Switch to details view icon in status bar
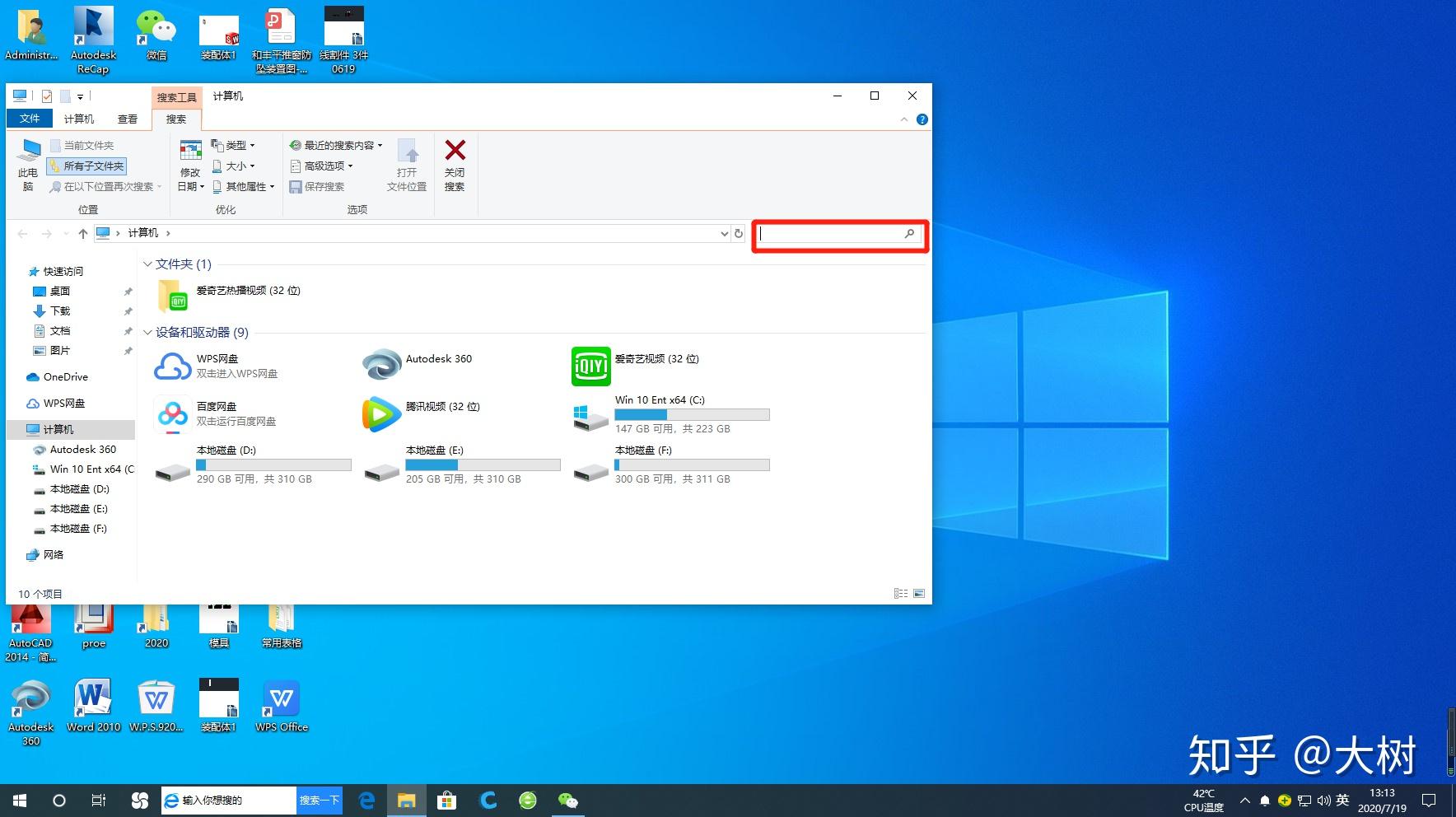This screenshot has width=1456, height=817. pyautogui.click(x=901, y=593)
